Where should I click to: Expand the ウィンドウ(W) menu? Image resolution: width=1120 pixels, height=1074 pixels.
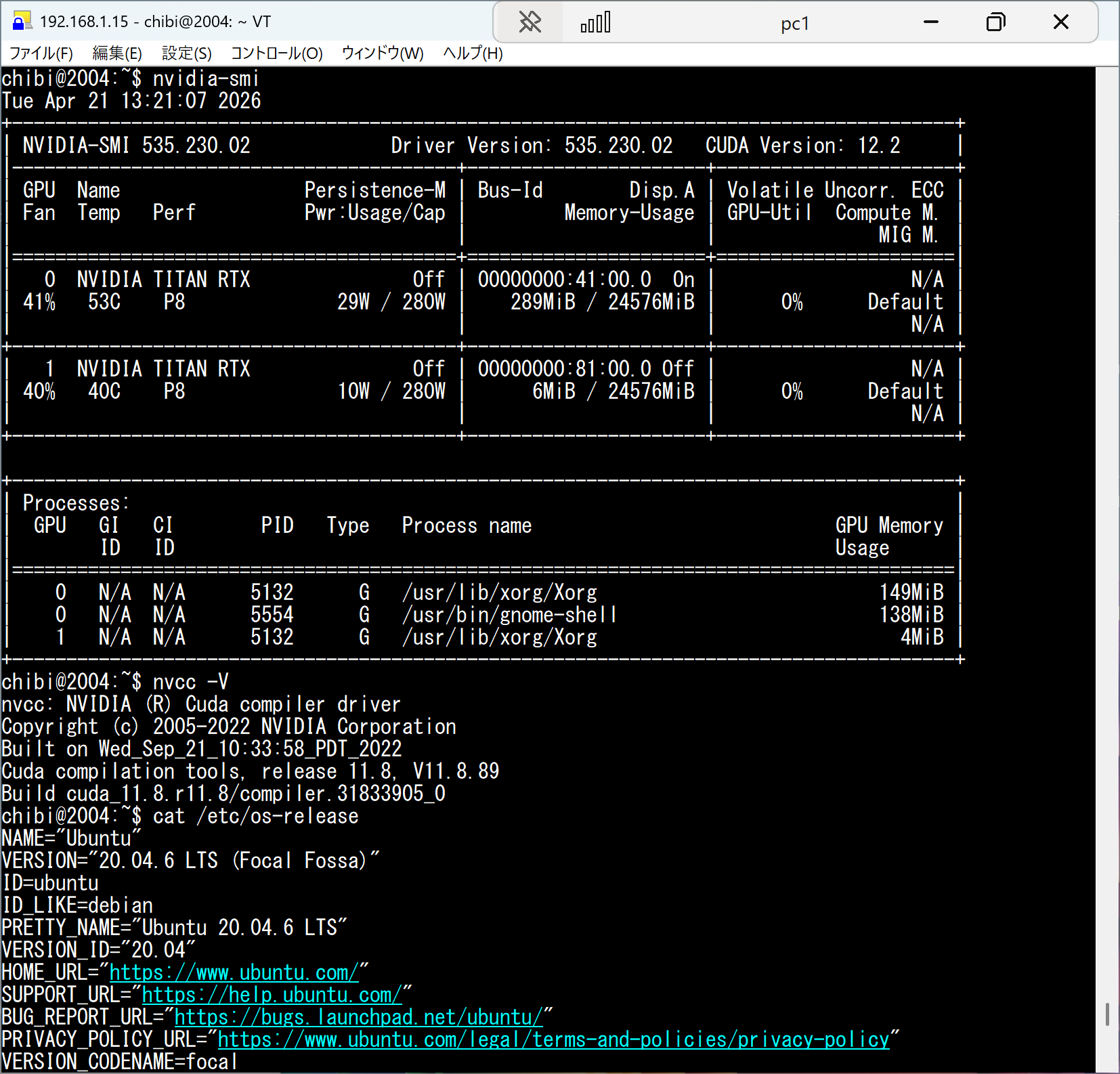point(383,53)
